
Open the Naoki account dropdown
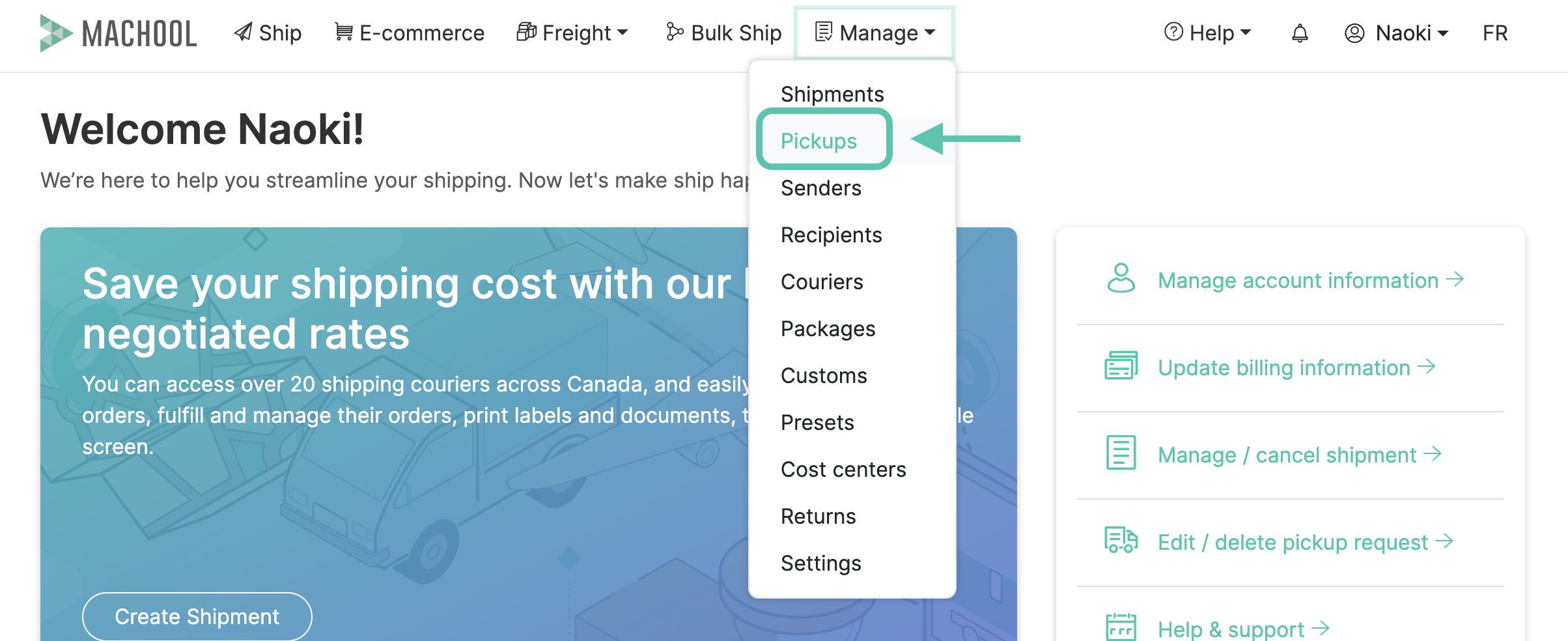pyautogui.click(x=1397, y=33)
